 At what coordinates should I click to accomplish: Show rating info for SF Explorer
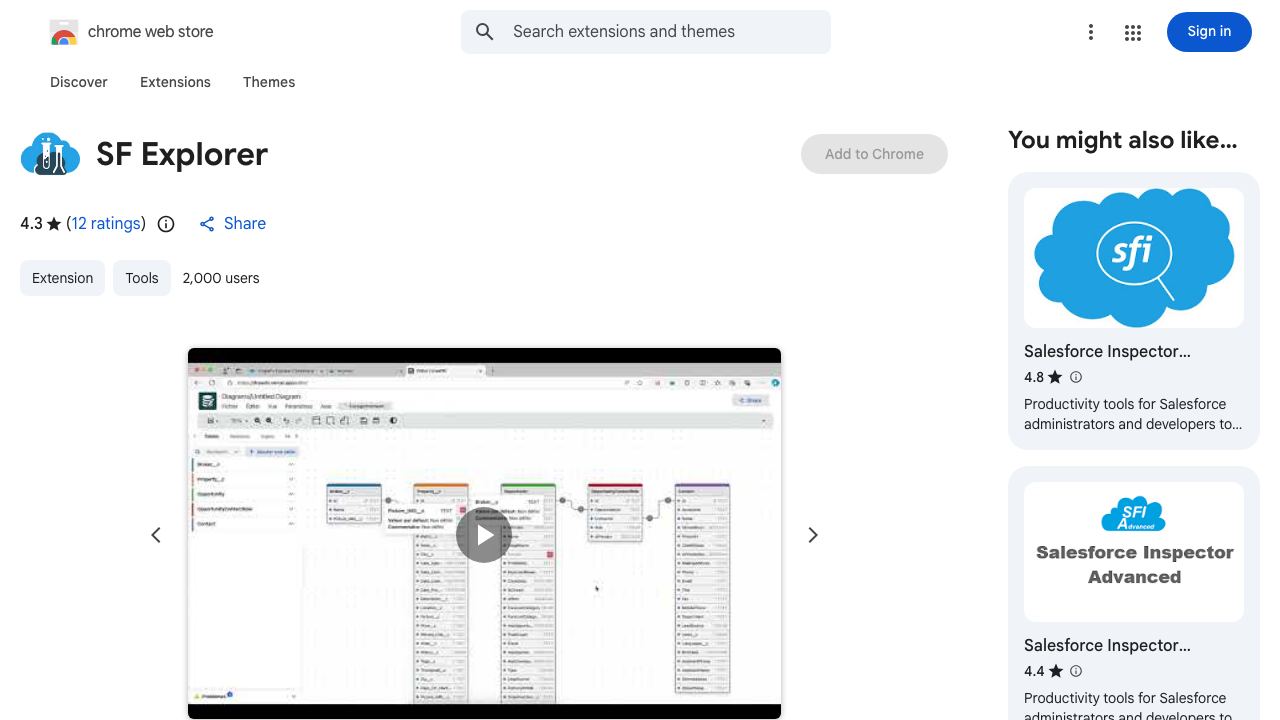point(166,224)
